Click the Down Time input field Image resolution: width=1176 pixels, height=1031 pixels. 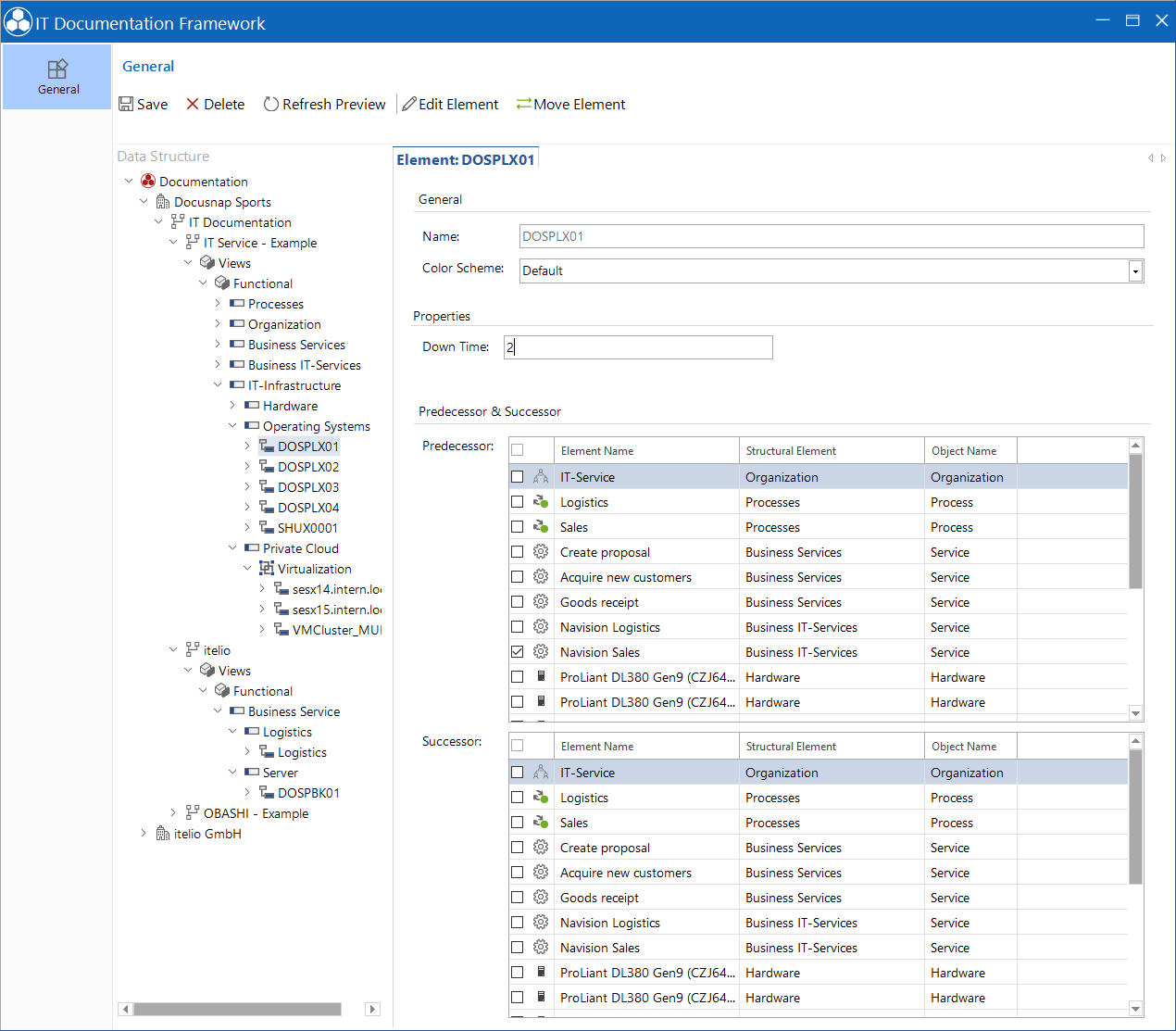click(638, 346)
